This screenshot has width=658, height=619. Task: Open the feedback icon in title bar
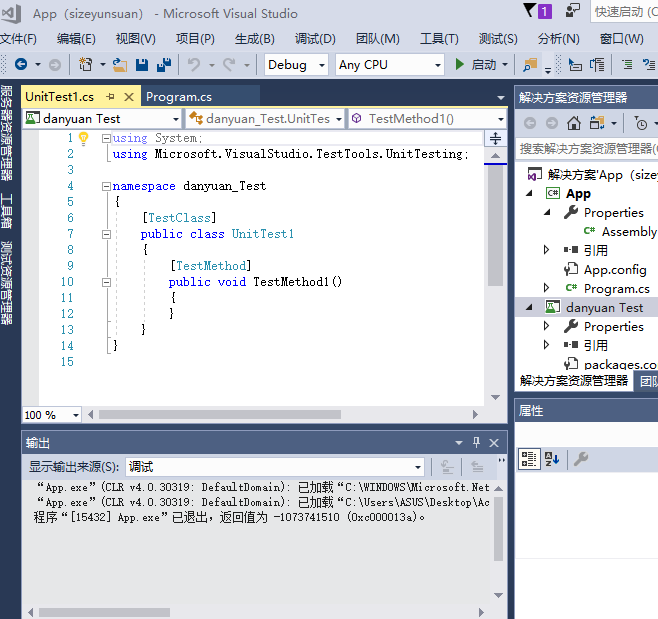[572, 10]
